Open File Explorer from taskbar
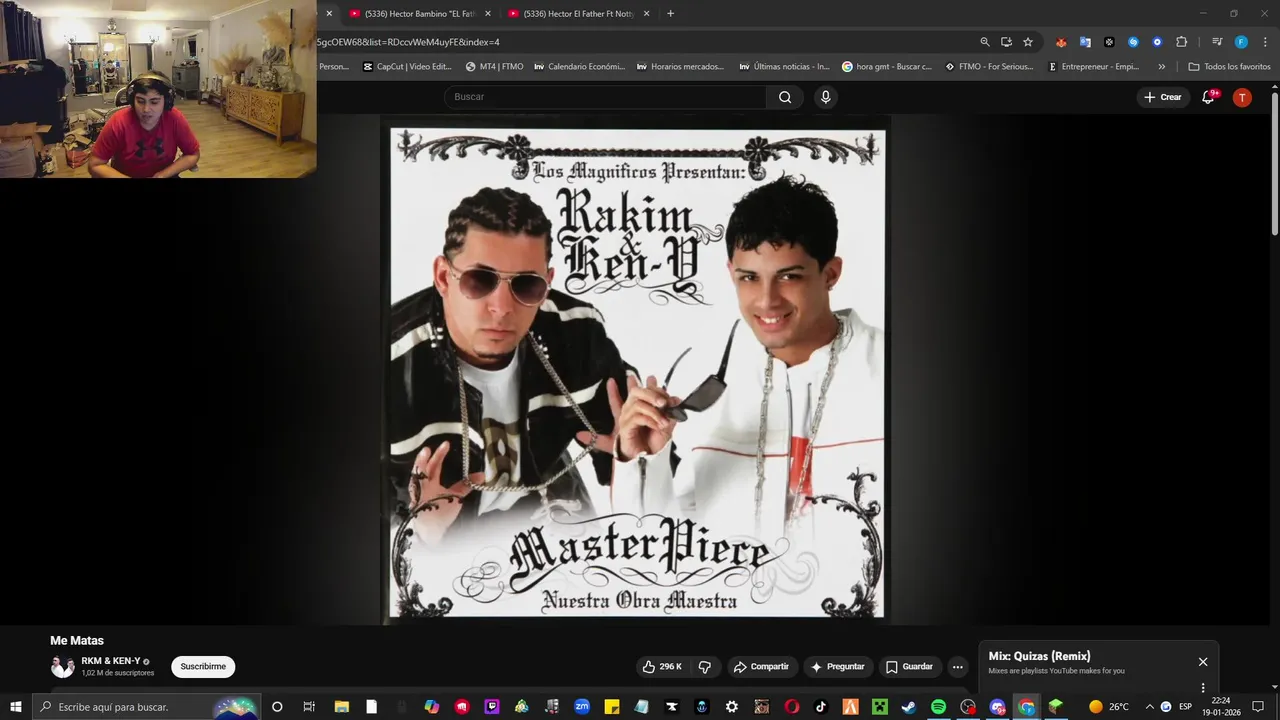This screenshot has width=1280, height=720. (x=341, y=707)
